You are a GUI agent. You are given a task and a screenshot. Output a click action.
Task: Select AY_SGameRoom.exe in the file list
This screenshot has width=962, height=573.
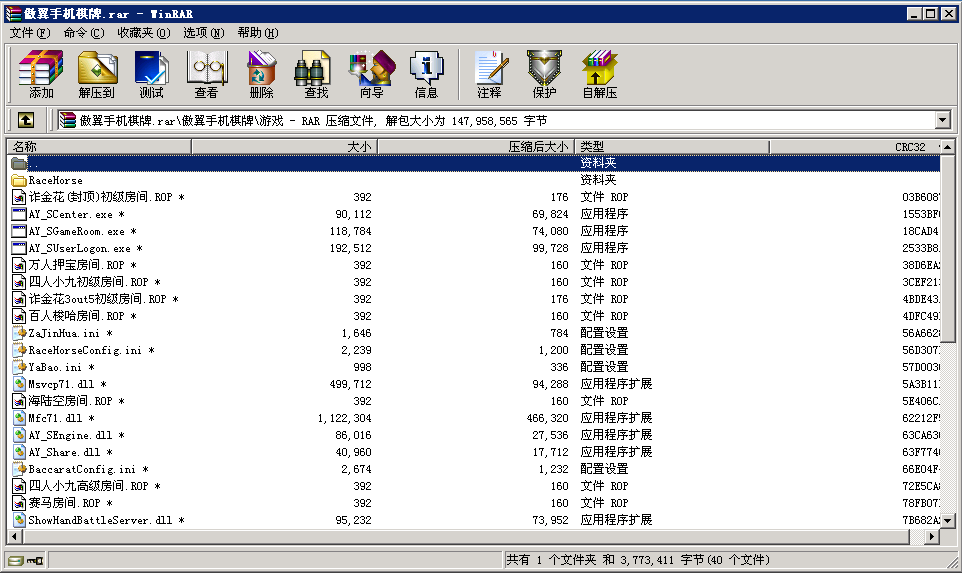(76, 231)
